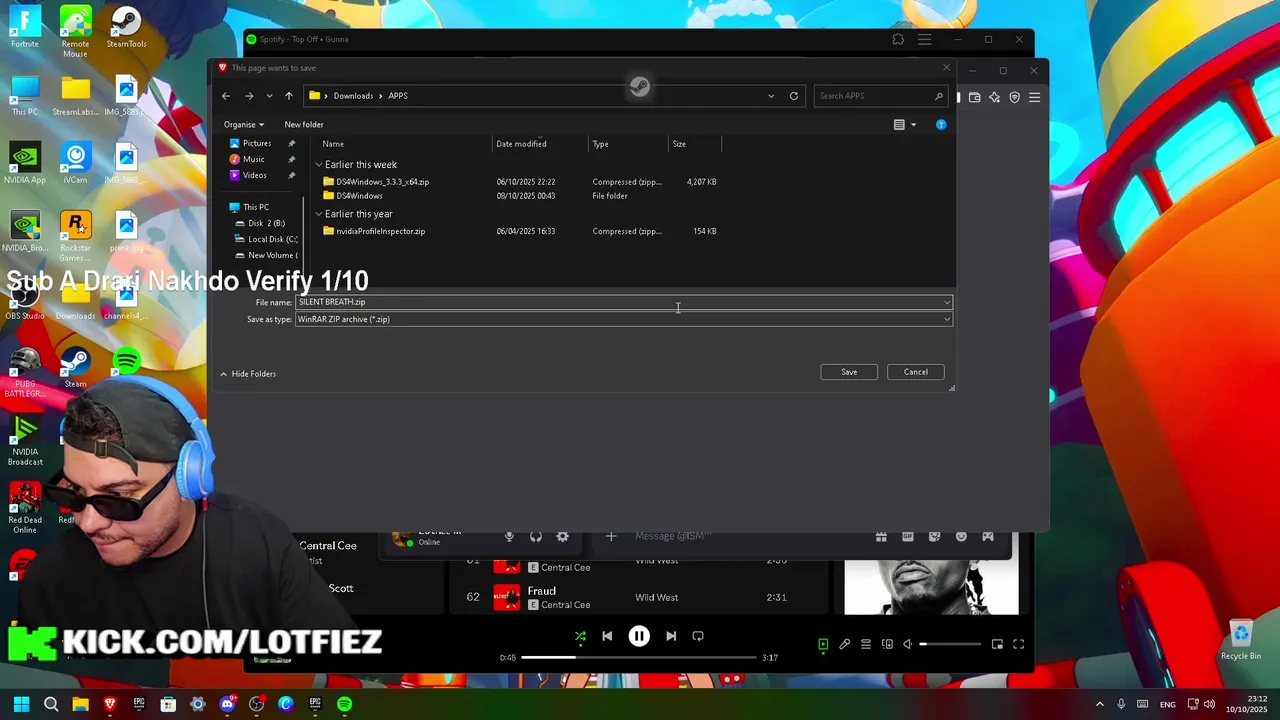Select Local Disk (C:) drive
Viewport: 1280px width, 720px height.
coord(272,239)
